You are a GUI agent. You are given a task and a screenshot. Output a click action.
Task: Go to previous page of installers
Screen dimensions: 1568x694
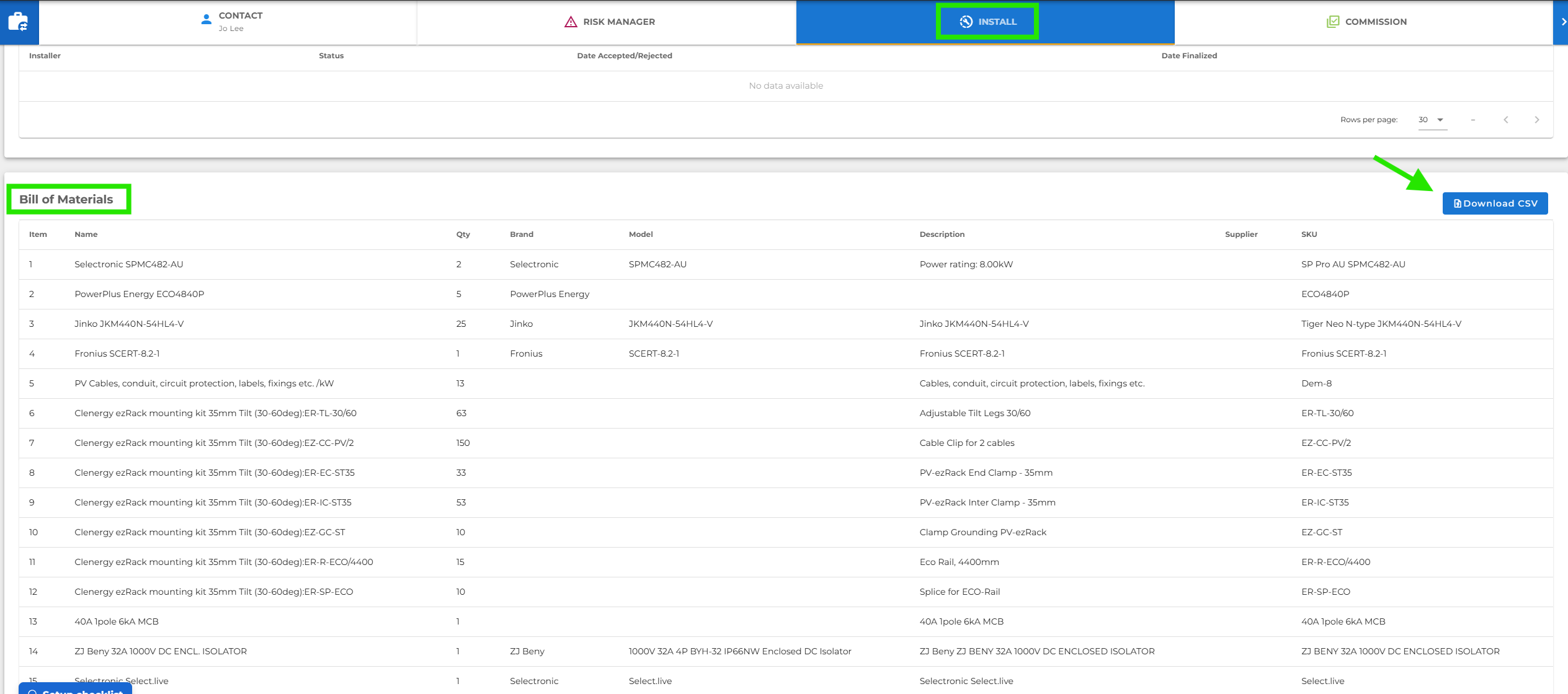1505,120
